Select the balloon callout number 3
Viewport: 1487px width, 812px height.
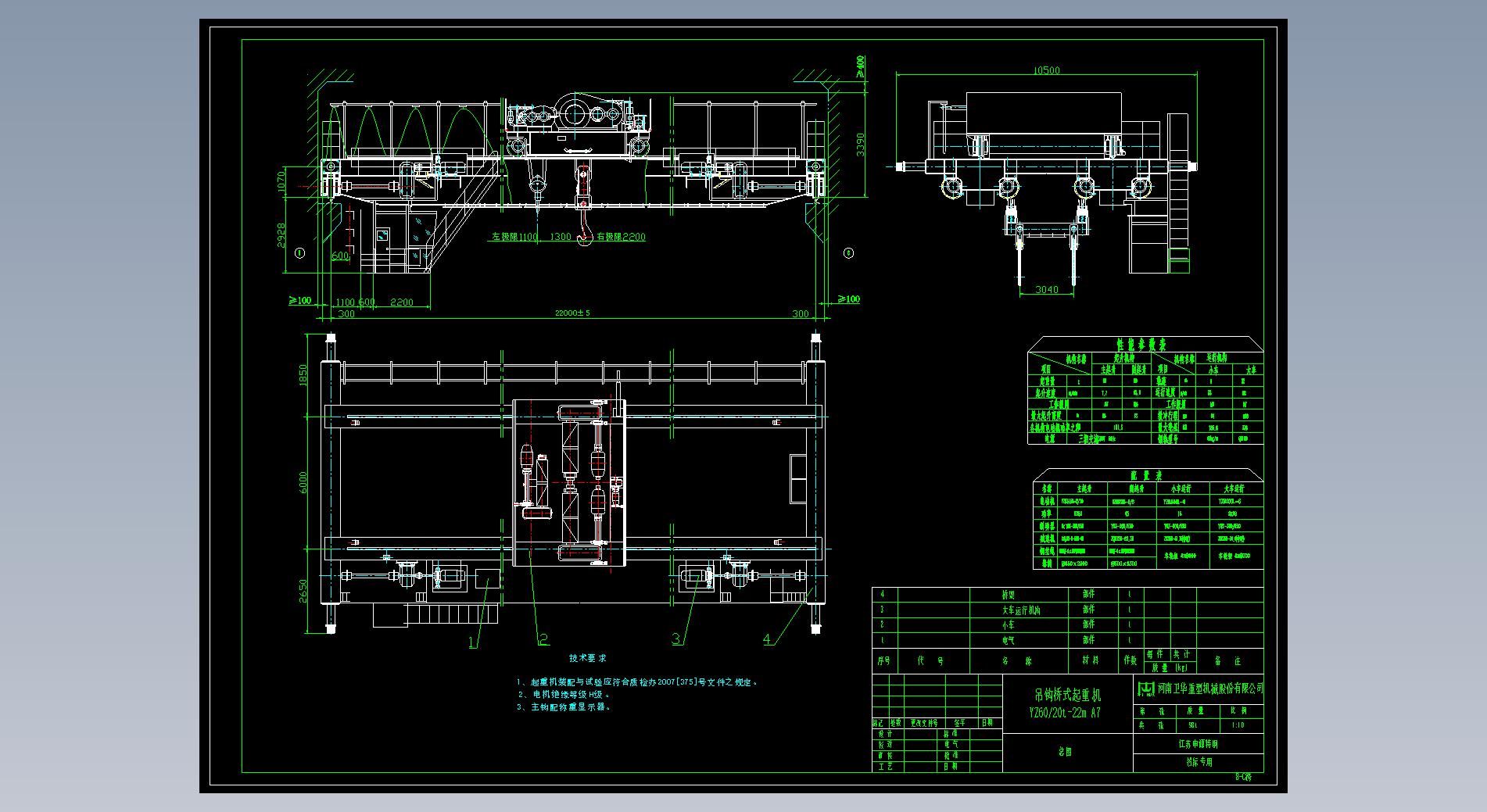[x=676, y=639]
